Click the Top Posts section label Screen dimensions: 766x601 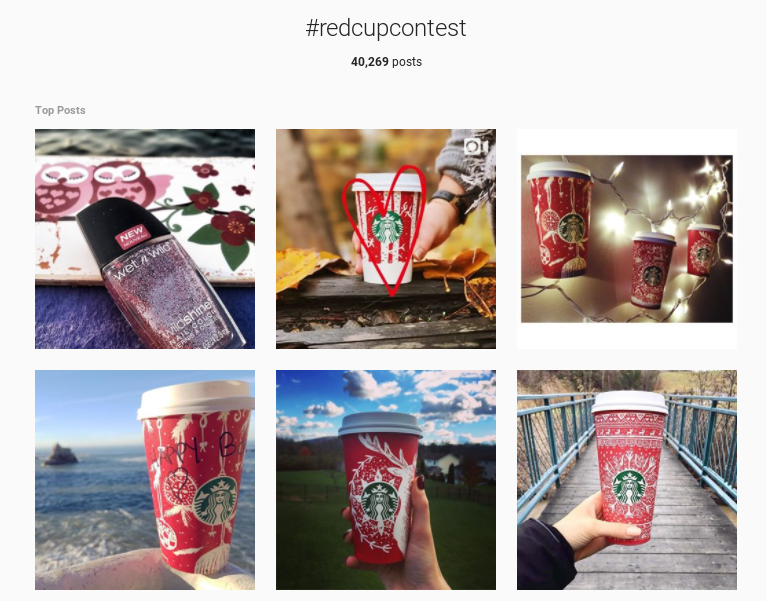click(60, 110)
